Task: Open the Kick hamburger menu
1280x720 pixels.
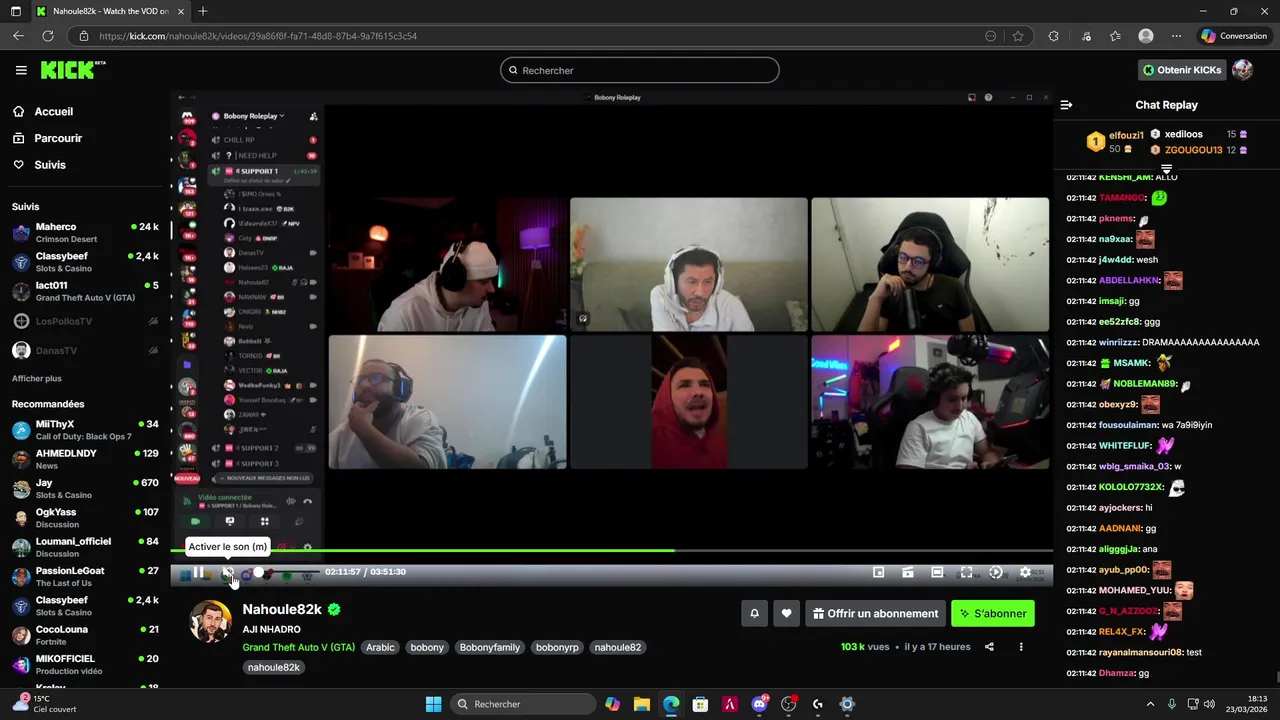Action: [x=21, y=70]
